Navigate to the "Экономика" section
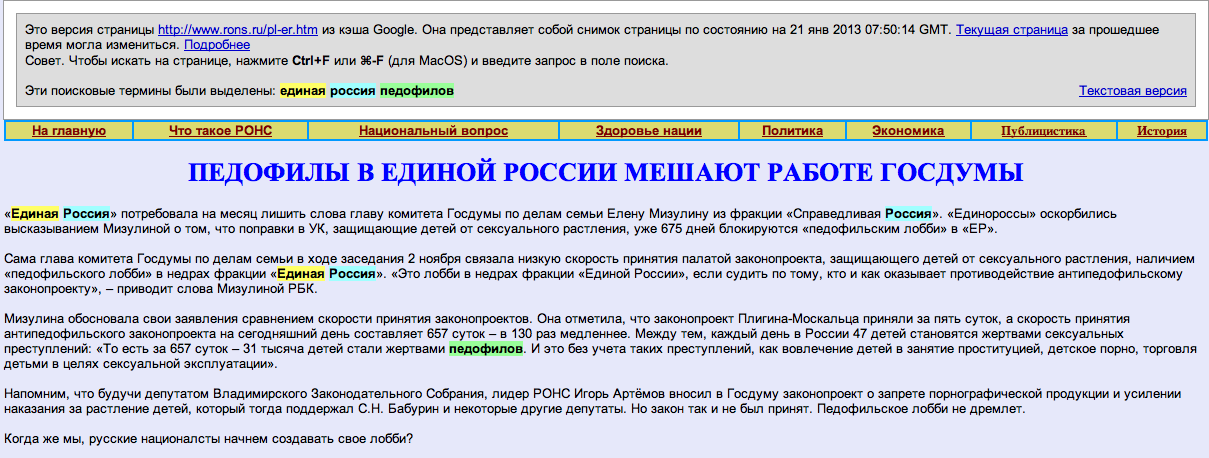 click(907, 131)
